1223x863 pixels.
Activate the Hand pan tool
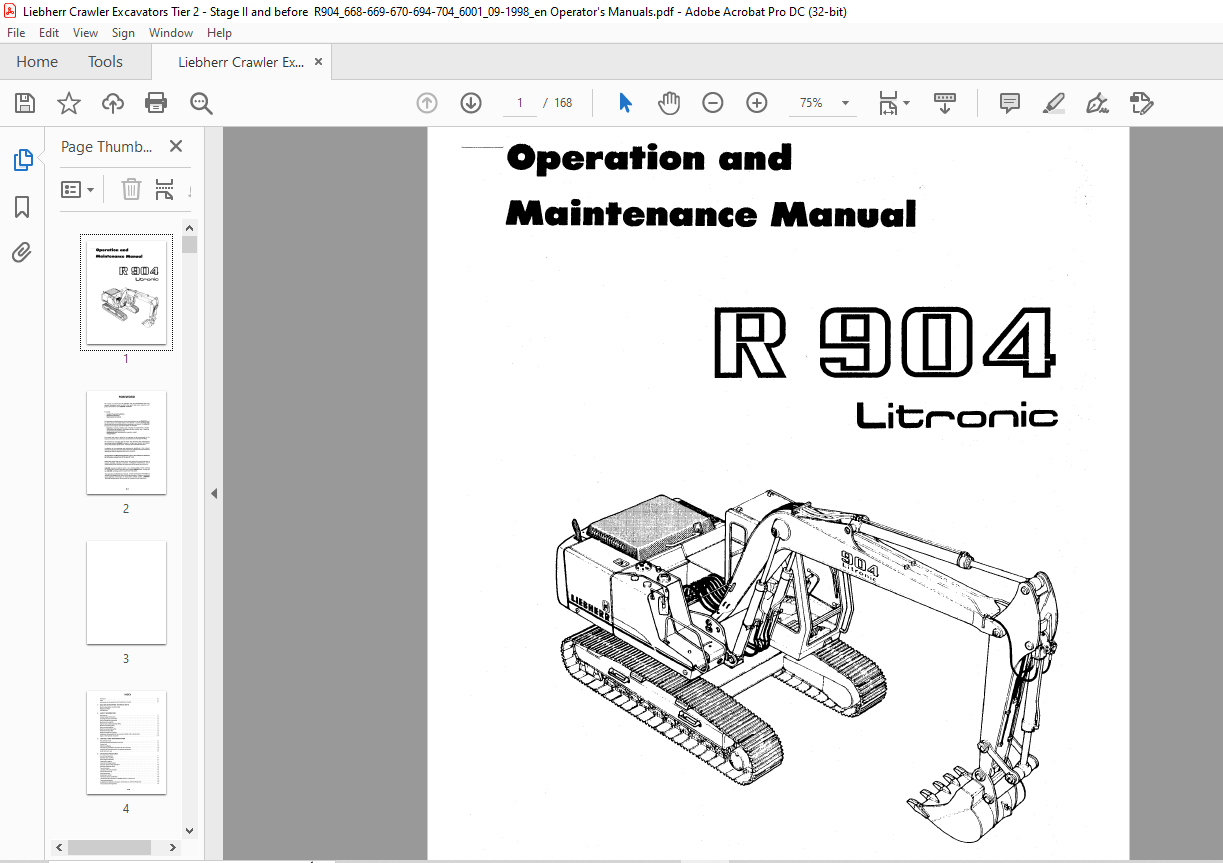click(x=669, y=103)
